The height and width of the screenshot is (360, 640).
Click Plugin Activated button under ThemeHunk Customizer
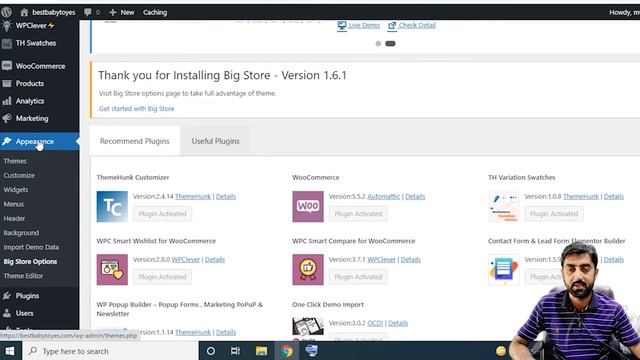tap(162, 213)
